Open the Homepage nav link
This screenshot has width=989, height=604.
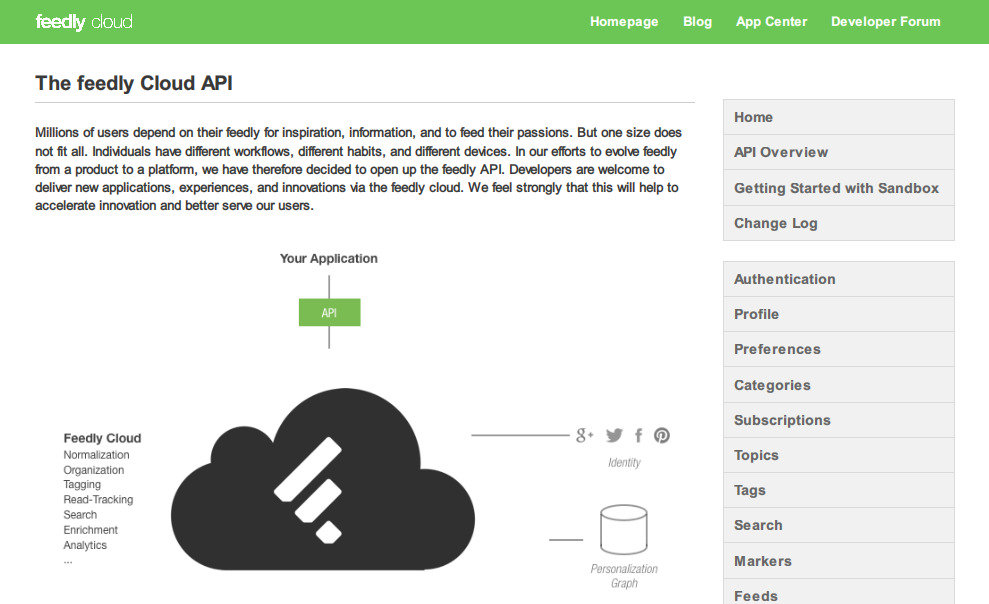pyautogui.click(x=624, y=21)
